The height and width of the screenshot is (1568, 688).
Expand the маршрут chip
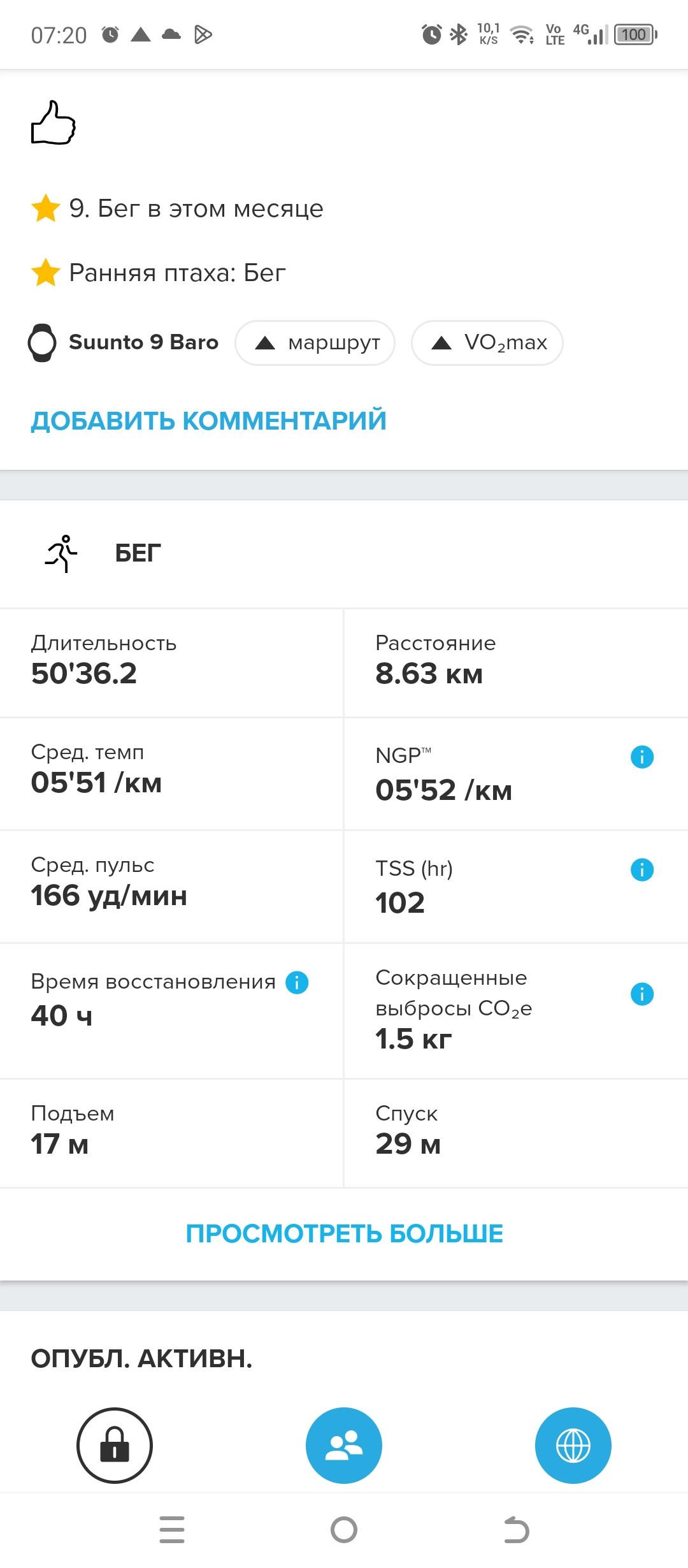point(315,343)
